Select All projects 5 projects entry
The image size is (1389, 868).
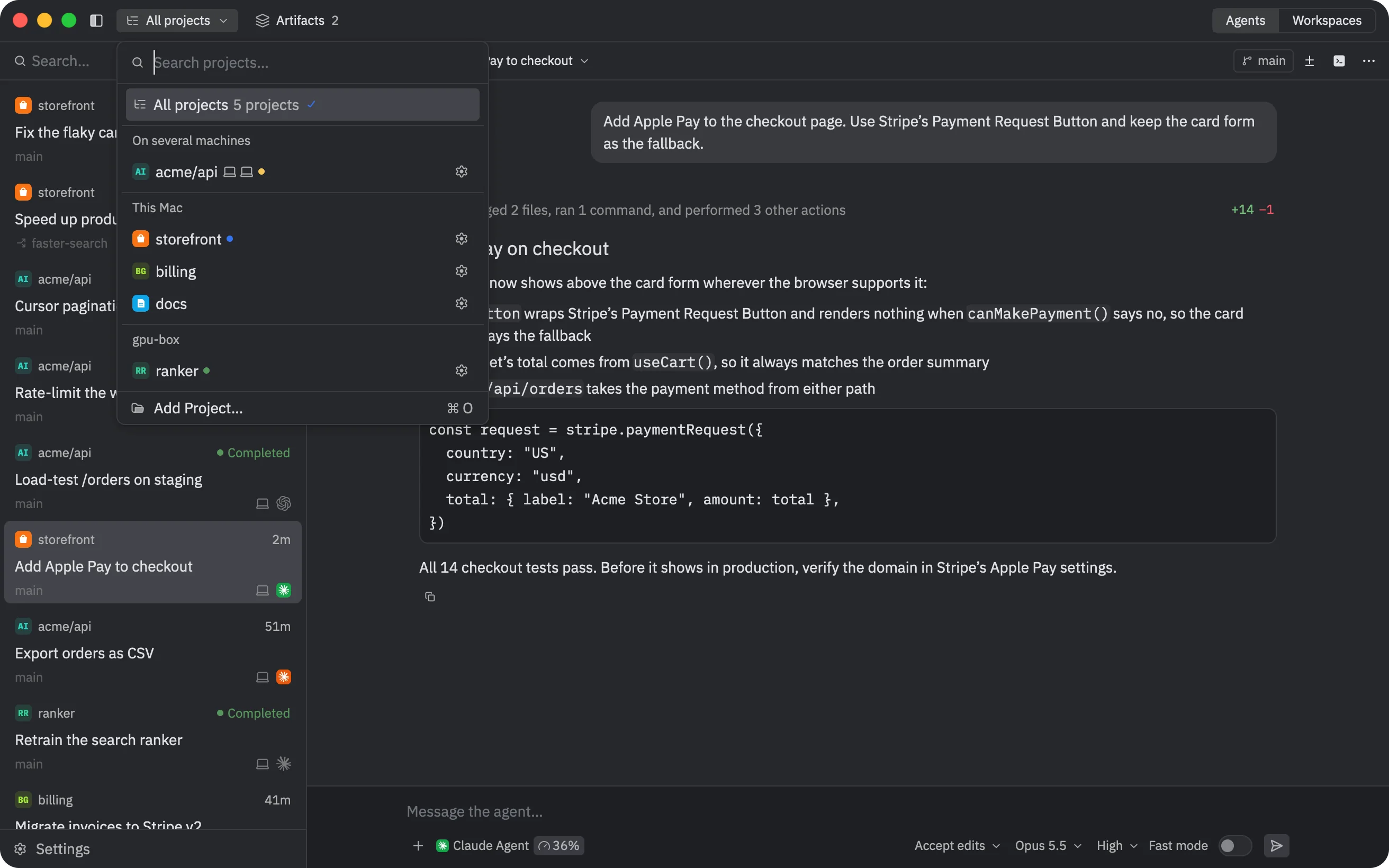pos(302,104)
